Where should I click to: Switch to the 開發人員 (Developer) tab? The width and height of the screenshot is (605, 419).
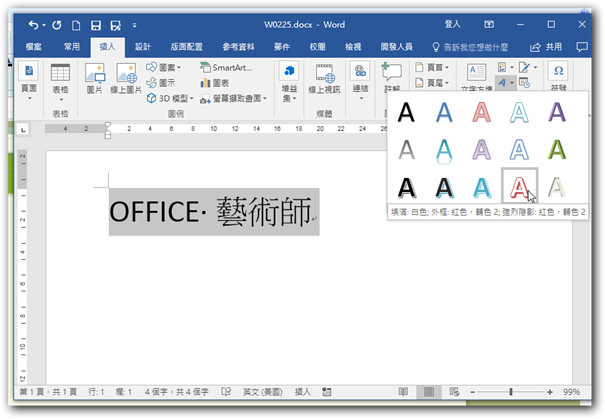(396, 47)
